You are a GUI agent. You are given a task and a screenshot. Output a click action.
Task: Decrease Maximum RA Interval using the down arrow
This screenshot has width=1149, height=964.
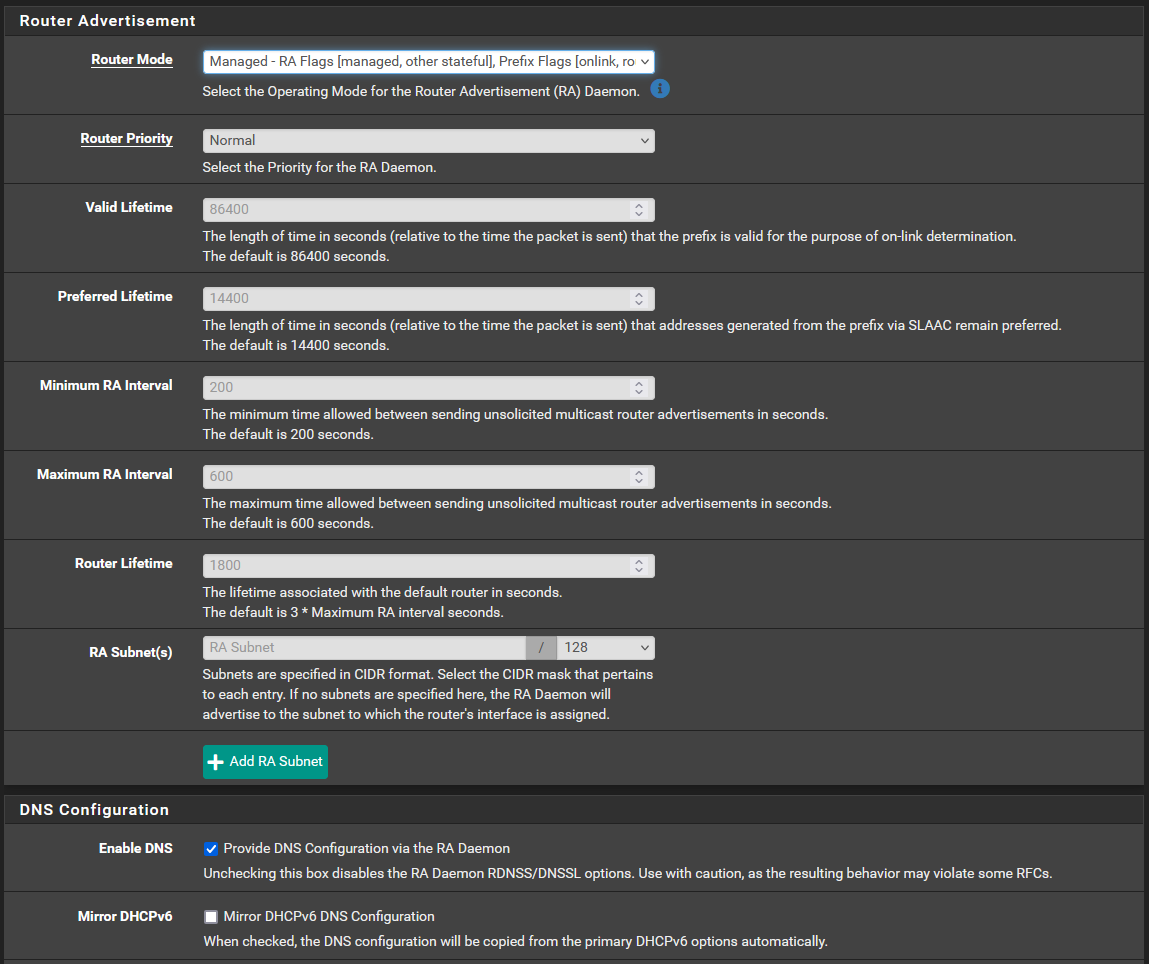point(639,481)
